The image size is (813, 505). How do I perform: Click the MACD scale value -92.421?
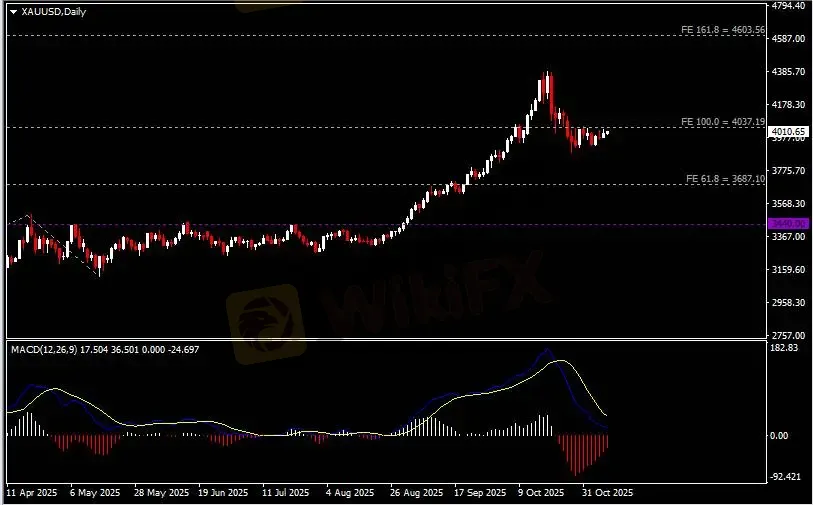785,476
